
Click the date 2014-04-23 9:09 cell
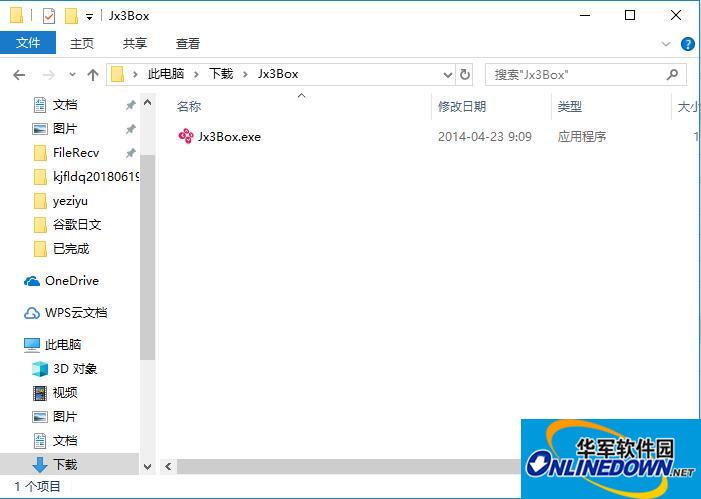coord(485,136)
